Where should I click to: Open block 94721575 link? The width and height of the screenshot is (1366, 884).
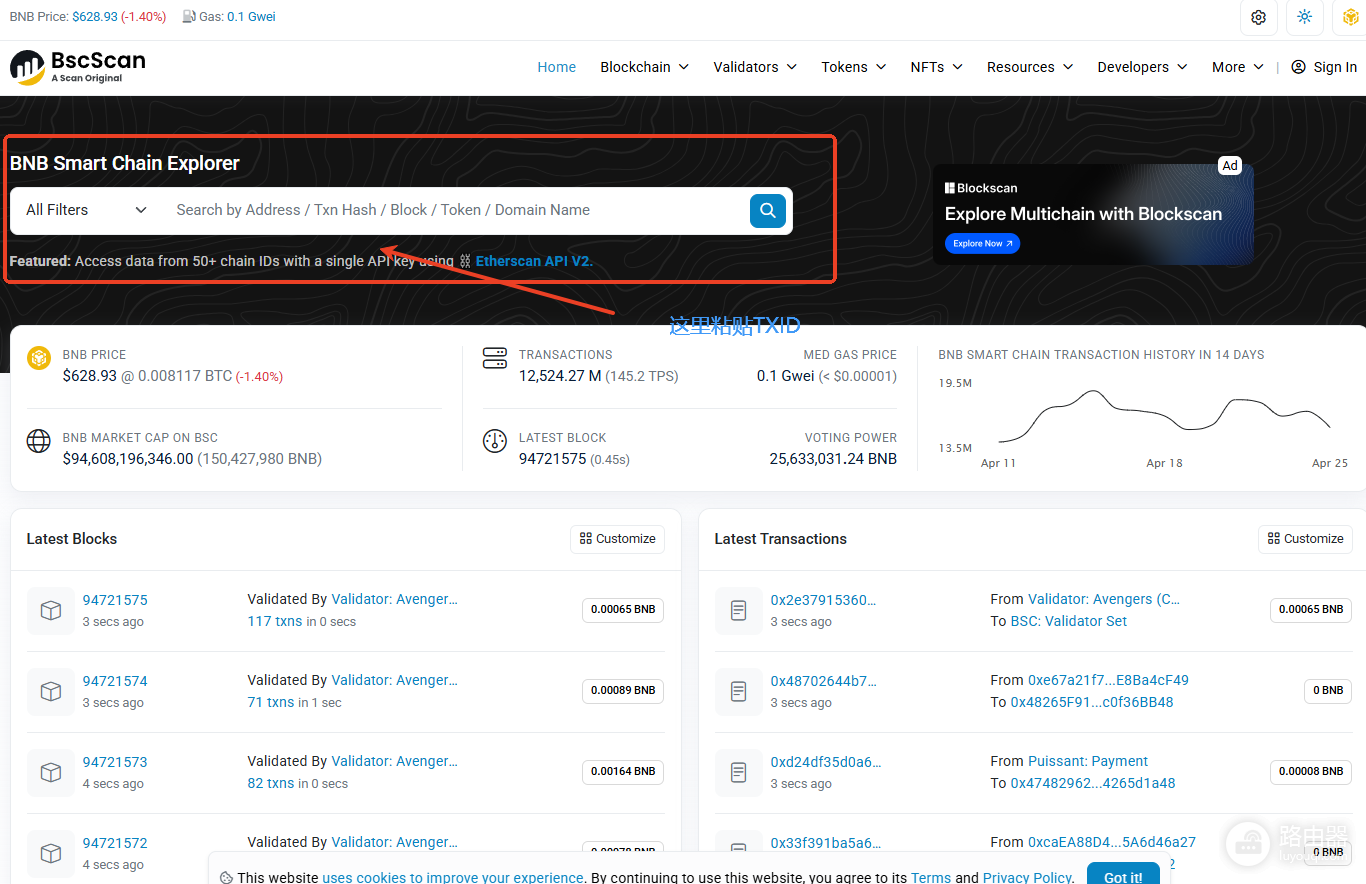tap(115, 600)
